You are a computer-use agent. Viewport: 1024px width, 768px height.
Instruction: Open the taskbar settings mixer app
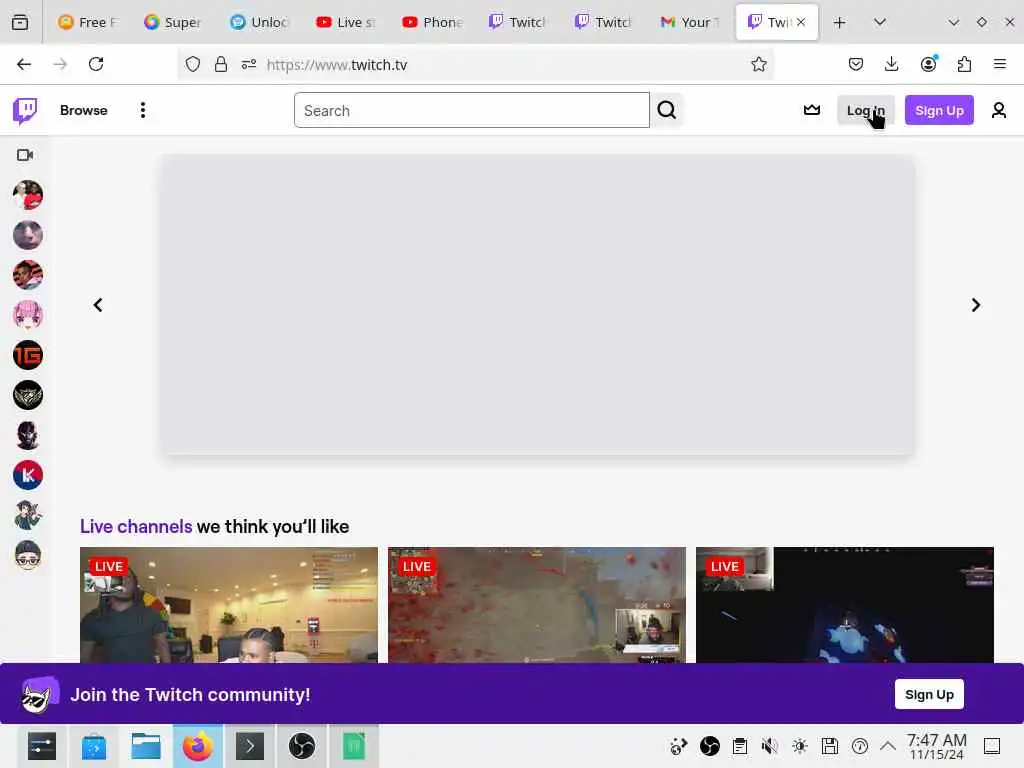[x=42, y=746]
